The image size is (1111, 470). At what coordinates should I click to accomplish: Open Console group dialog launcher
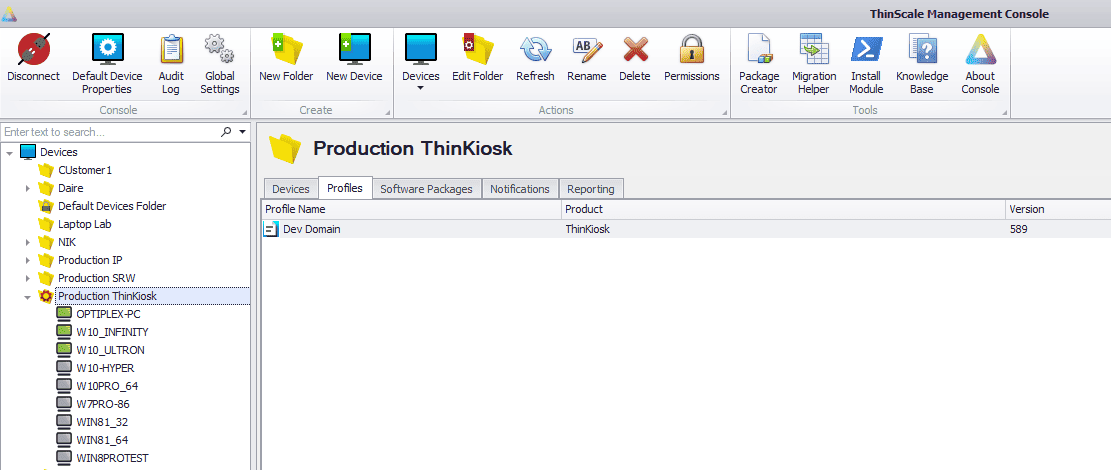tap(245, 113)
